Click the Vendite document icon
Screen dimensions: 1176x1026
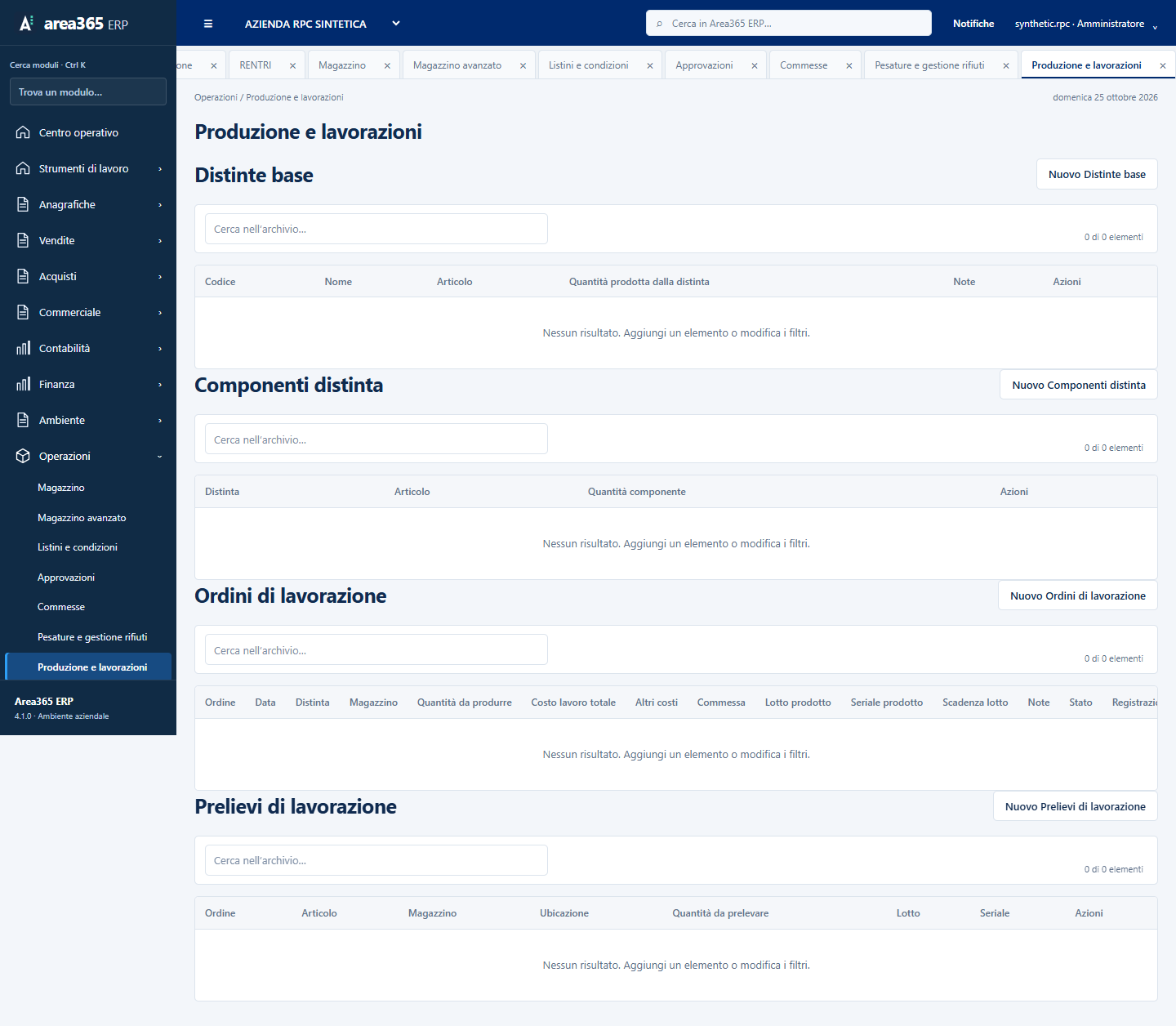click(x=23, y=240)
